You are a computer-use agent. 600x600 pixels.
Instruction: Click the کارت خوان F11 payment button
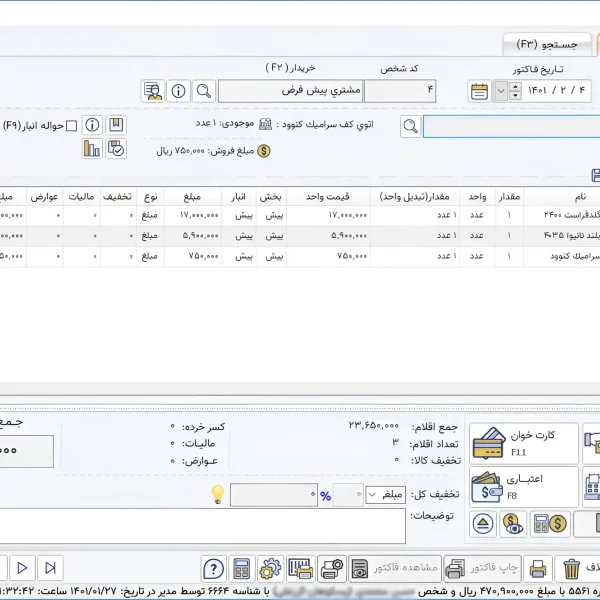point(524,443)
